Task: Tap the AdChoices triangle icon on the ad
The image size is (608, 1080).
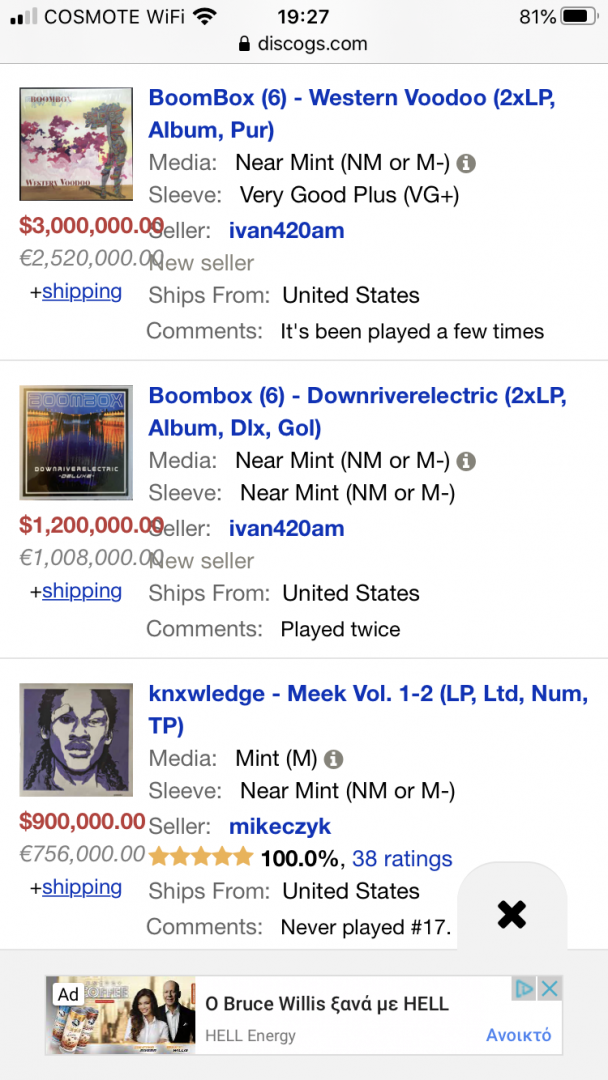Action: pos(524,989)
